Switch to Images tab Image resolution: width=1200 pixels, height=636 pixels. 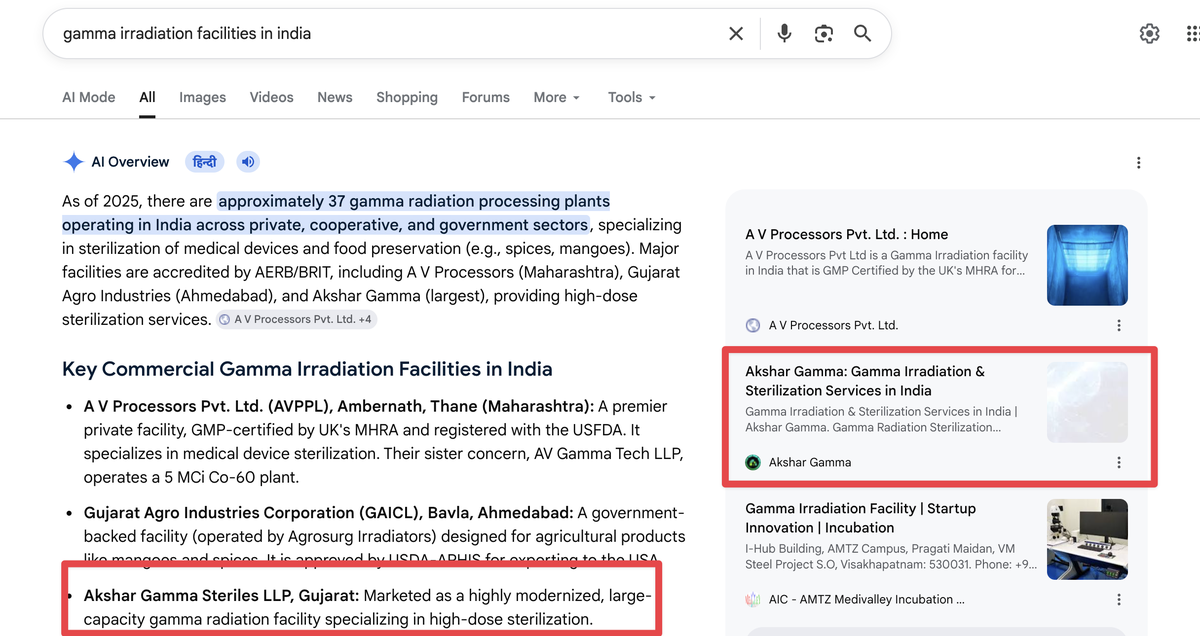click(x=203, y=97)
